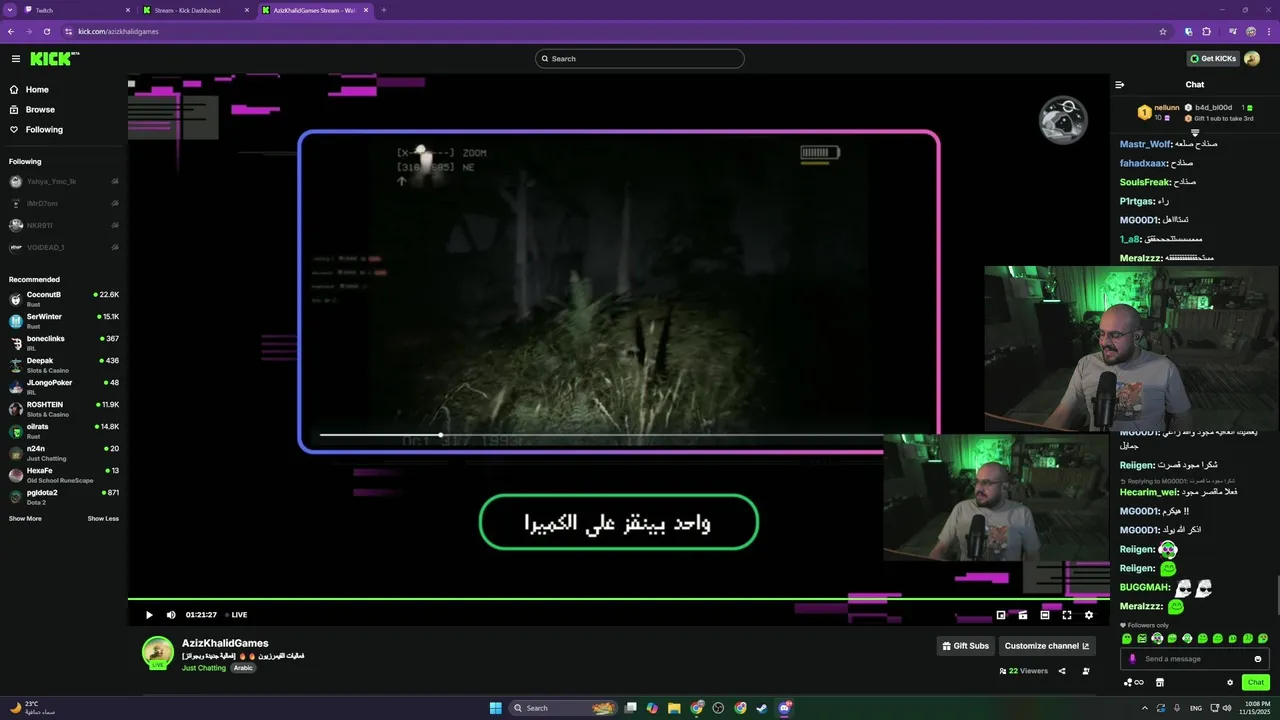1280x720 pixels.
Task: Open video player settings gear
Action: point(1089,615)
